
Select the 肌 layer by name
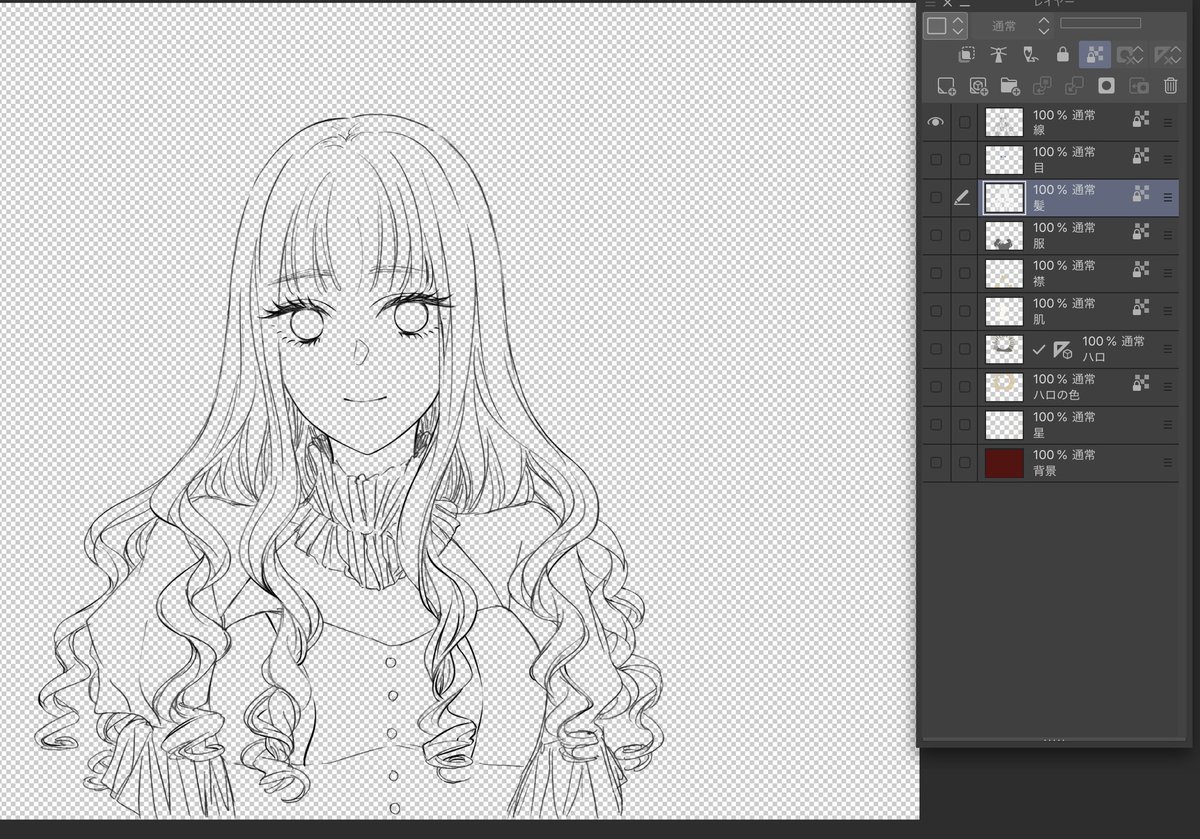1039,319
